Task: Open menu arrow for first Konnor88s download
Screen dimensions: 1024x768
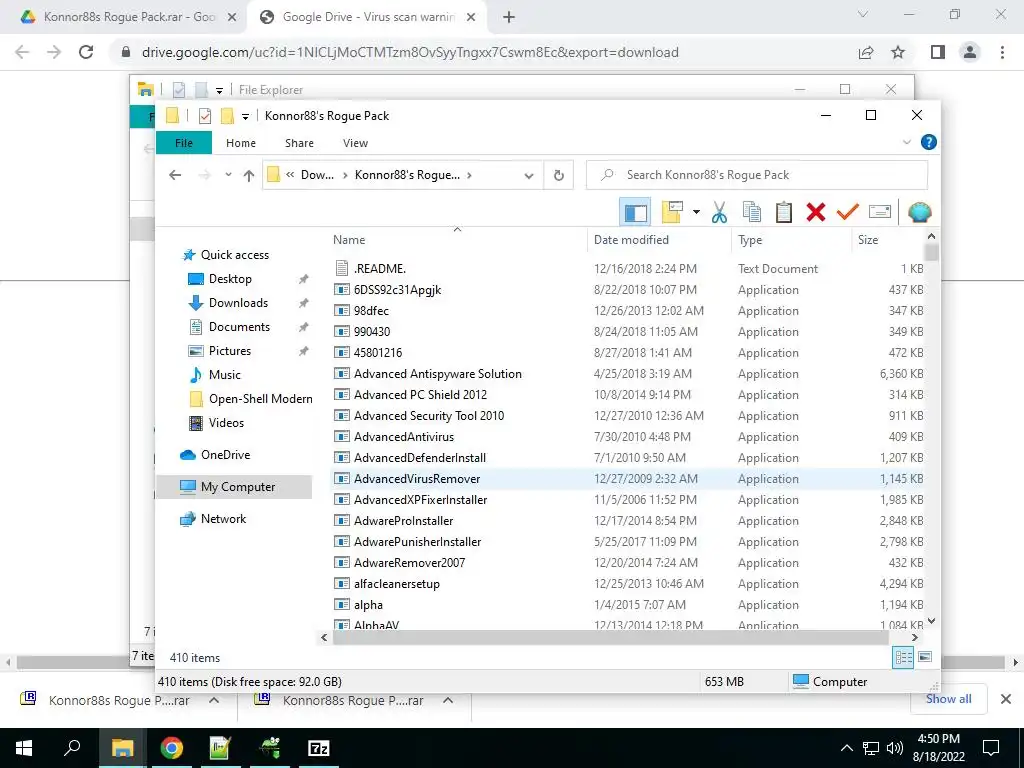Action: (x=214, y=700)
